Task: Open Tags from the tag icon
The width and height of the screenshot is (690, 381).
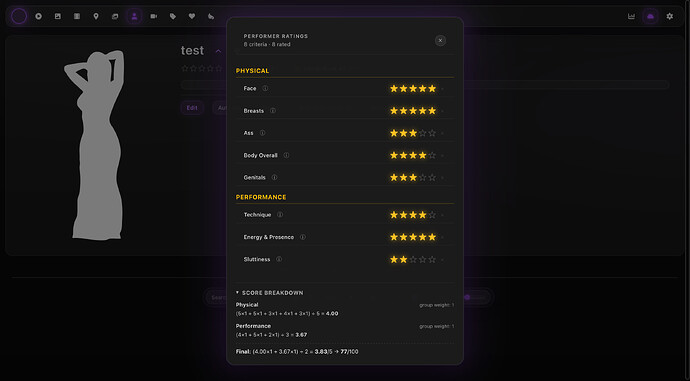Action: [x=173, y=16]
